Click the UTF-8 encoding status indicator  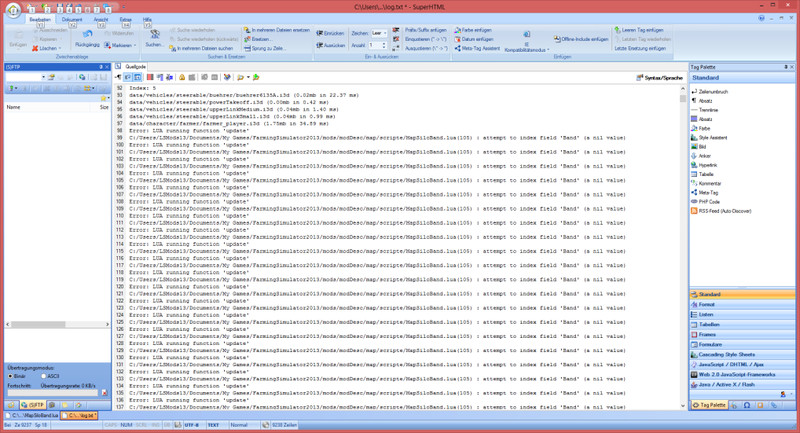(x=192, y=425)
